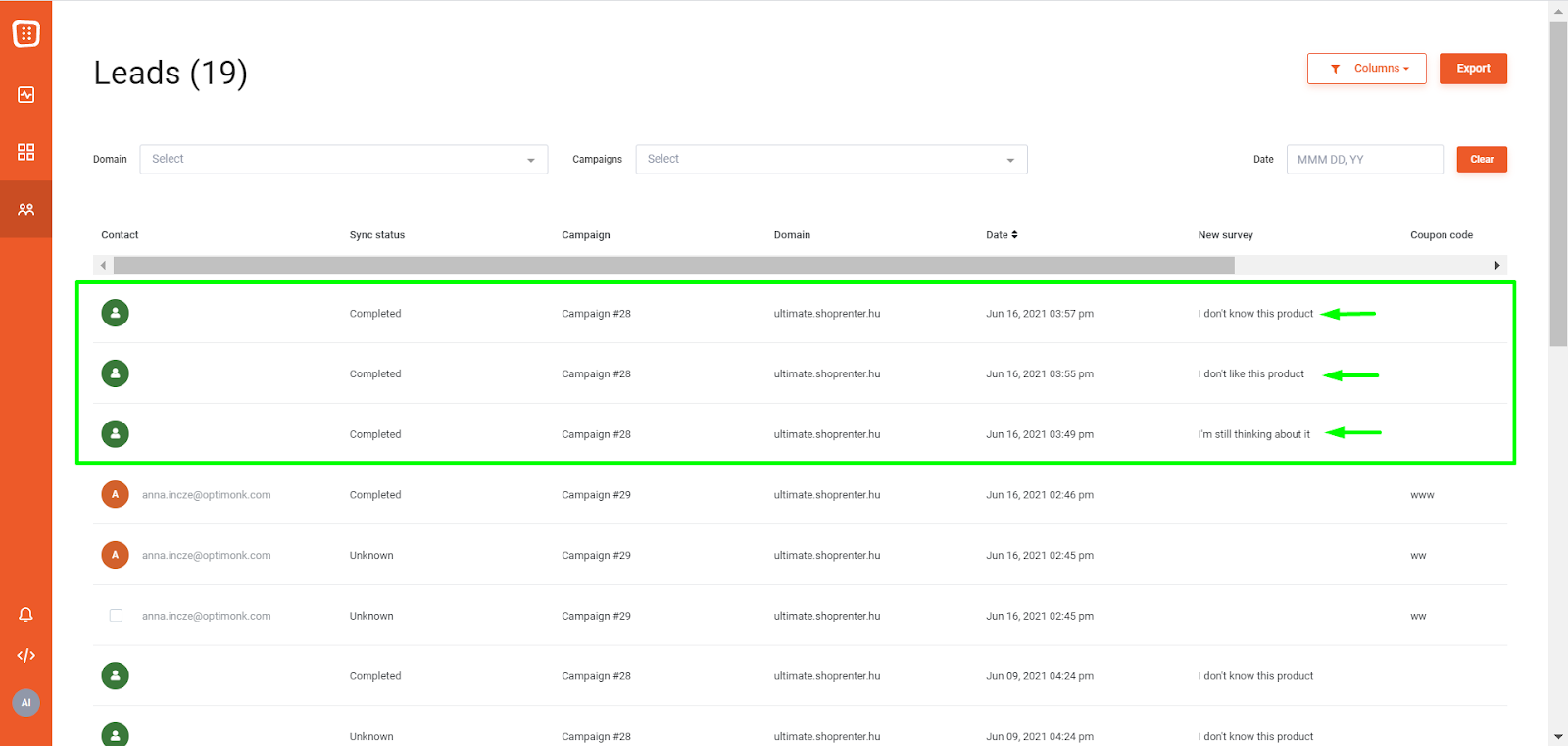Click the Sync status column header
The image size is (1568, 746).
click(377, 235)
